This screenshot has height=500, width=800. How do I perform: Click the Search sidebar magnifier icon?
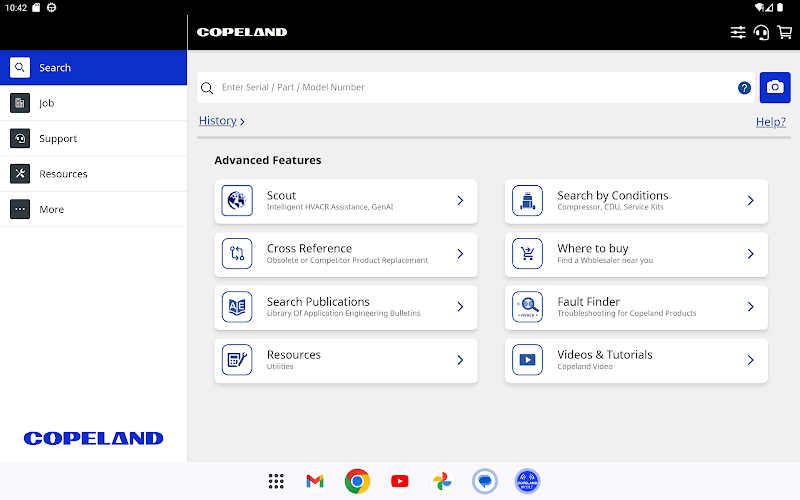[20, 67]
